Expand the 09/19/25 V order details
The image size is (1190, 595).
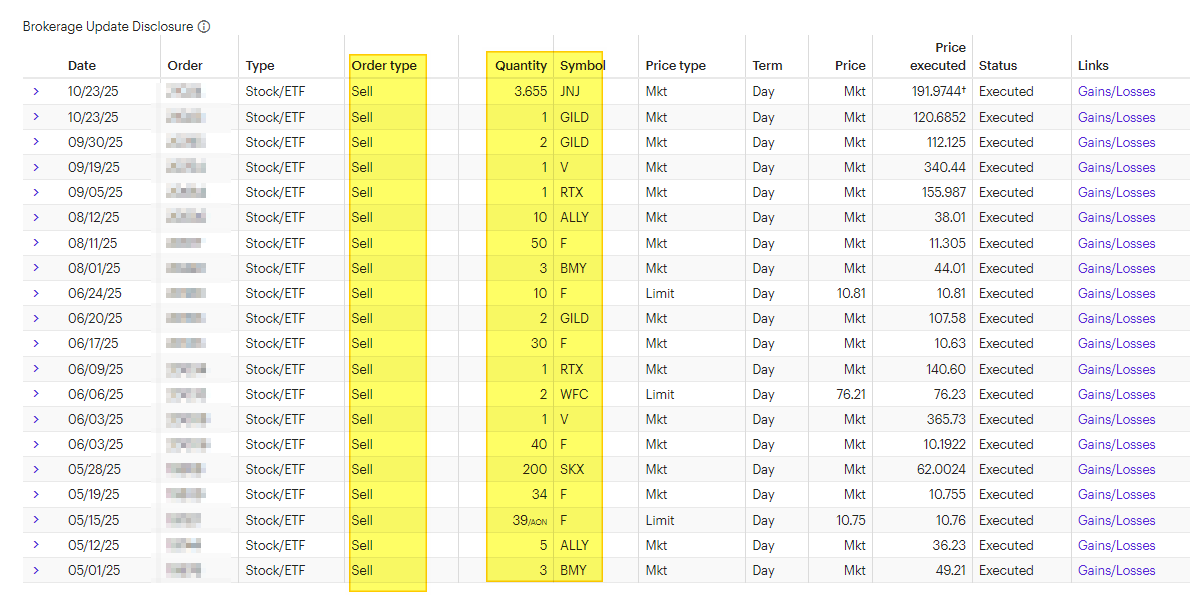coord(36,167)
